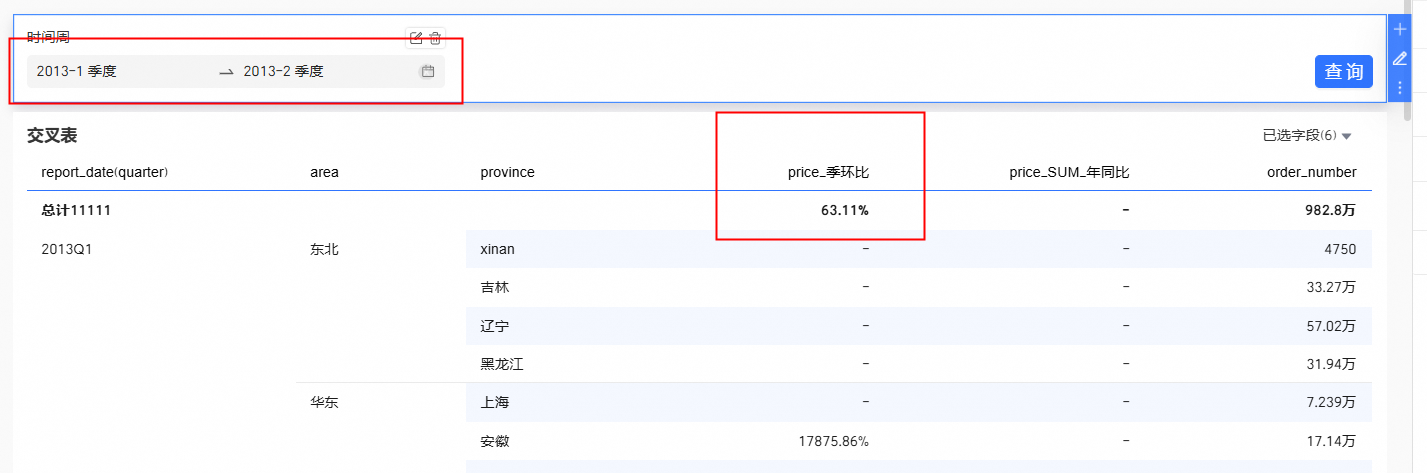Expand the 已选字段(6) dropdown
The height and width of the screenshot is (473, 1427).
point(1307,135)
